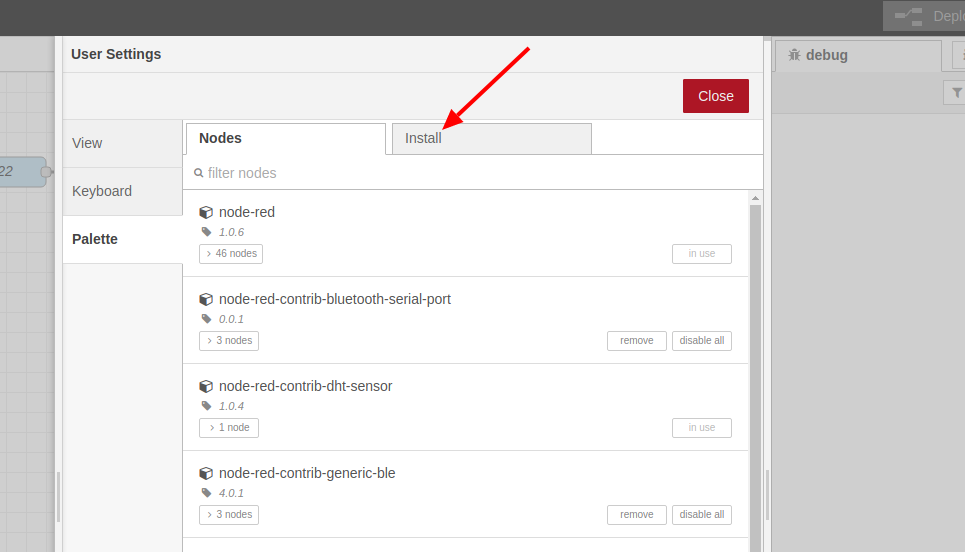The image size is (965, 552).
Task: Open the debug filter funnel button
Action: [x=956, y=93]
